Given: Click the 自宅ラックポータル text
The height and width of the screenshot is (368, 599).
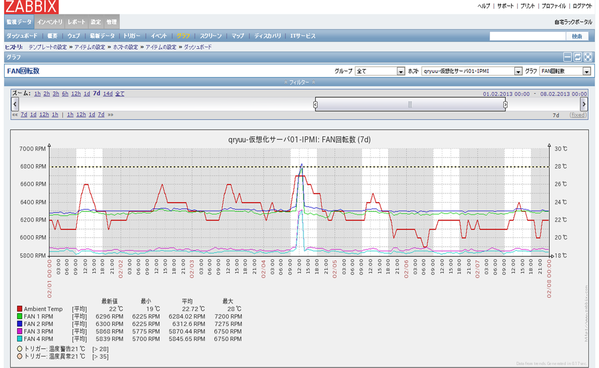Looking at the screenshot, I should pos(573,22).
